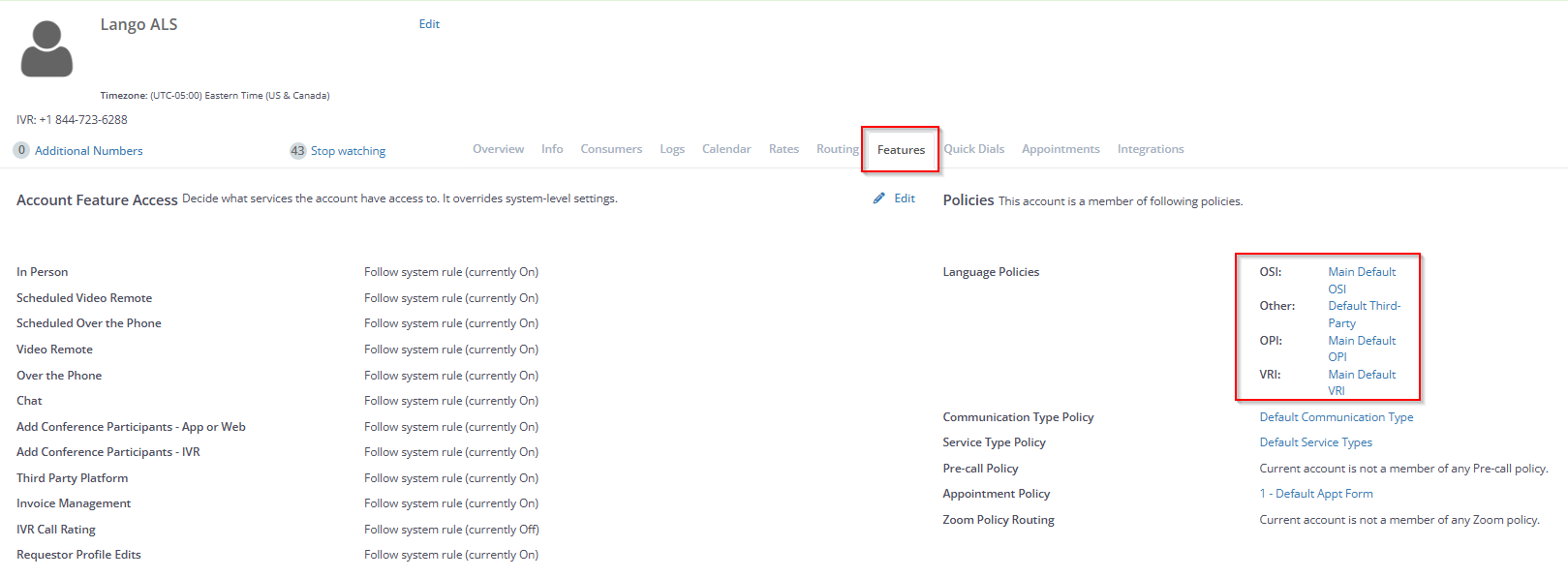Click the user avatar profile icon
Image resolution: width=1568 pixels, height=578 pixels.
46,48
